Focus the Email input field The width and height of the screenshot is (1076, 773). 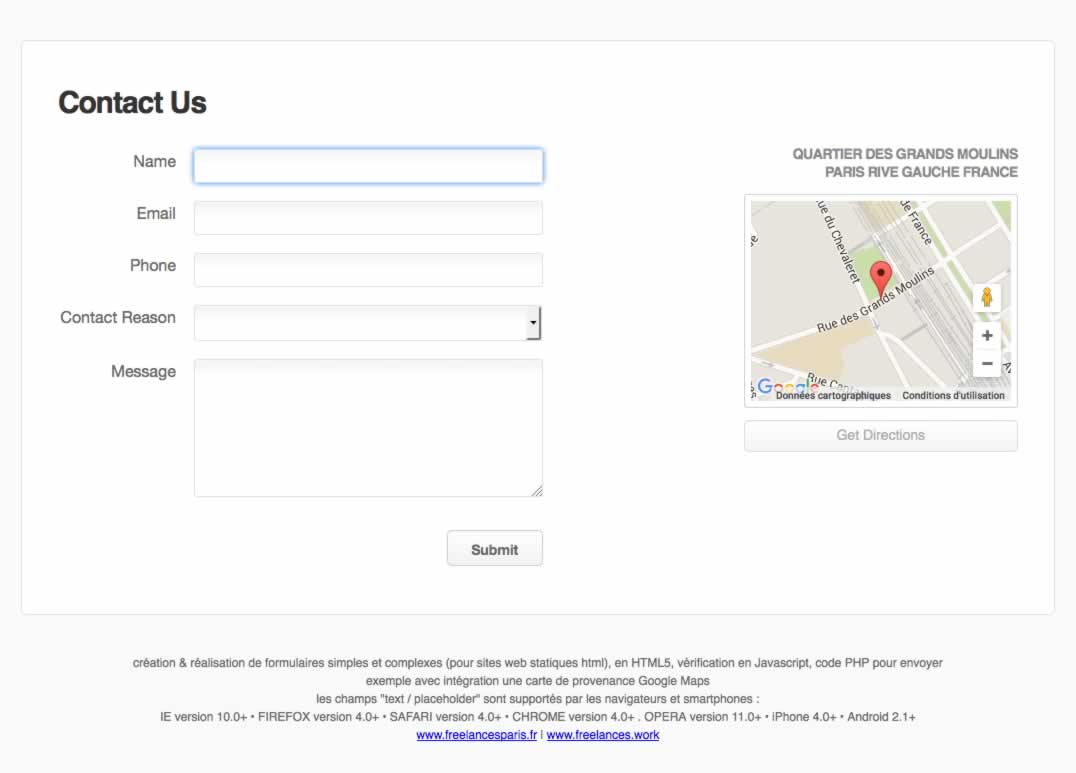(369, 218)
